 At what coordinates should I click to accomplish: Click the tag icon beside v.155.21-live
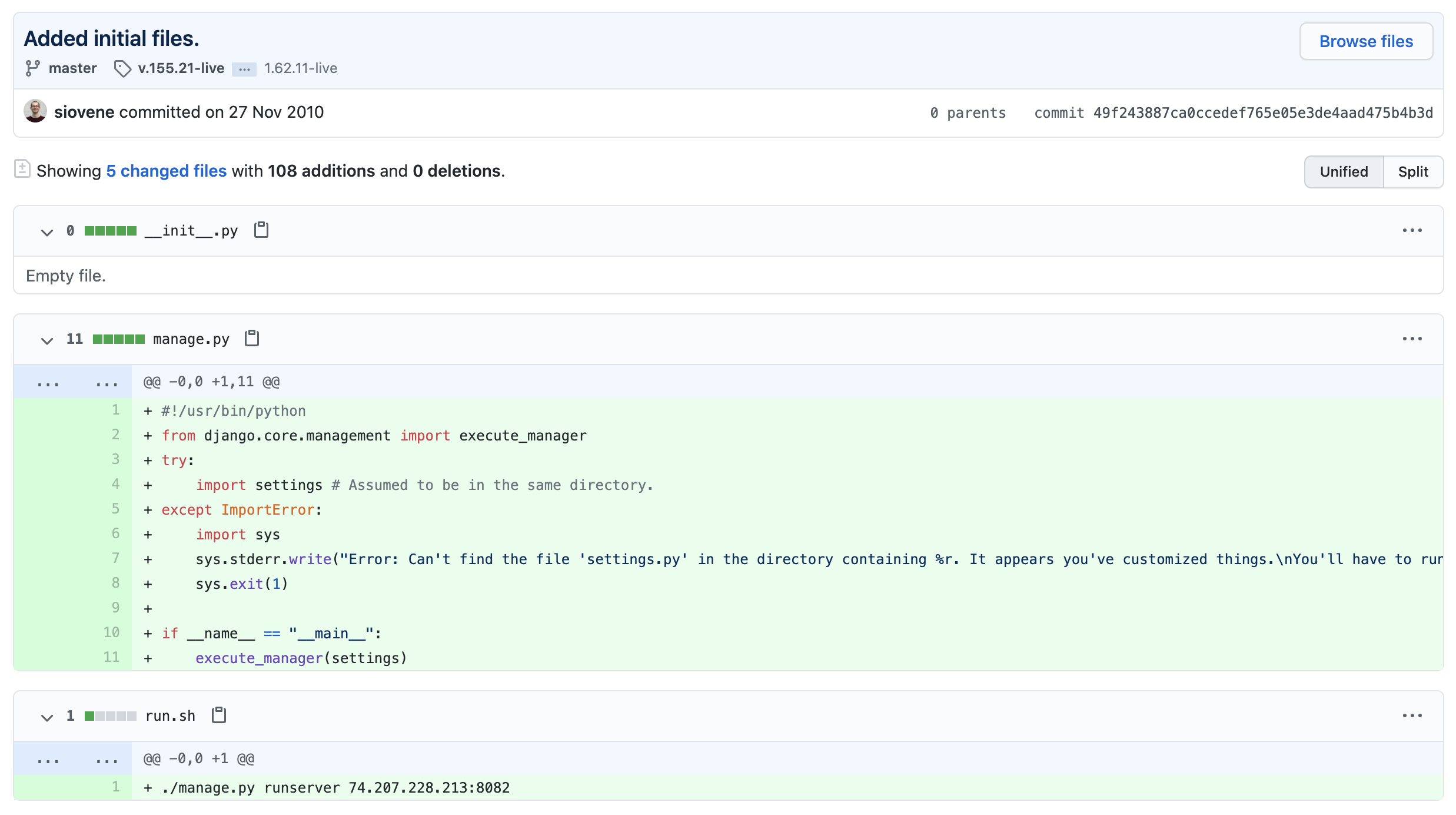[122, 69]
